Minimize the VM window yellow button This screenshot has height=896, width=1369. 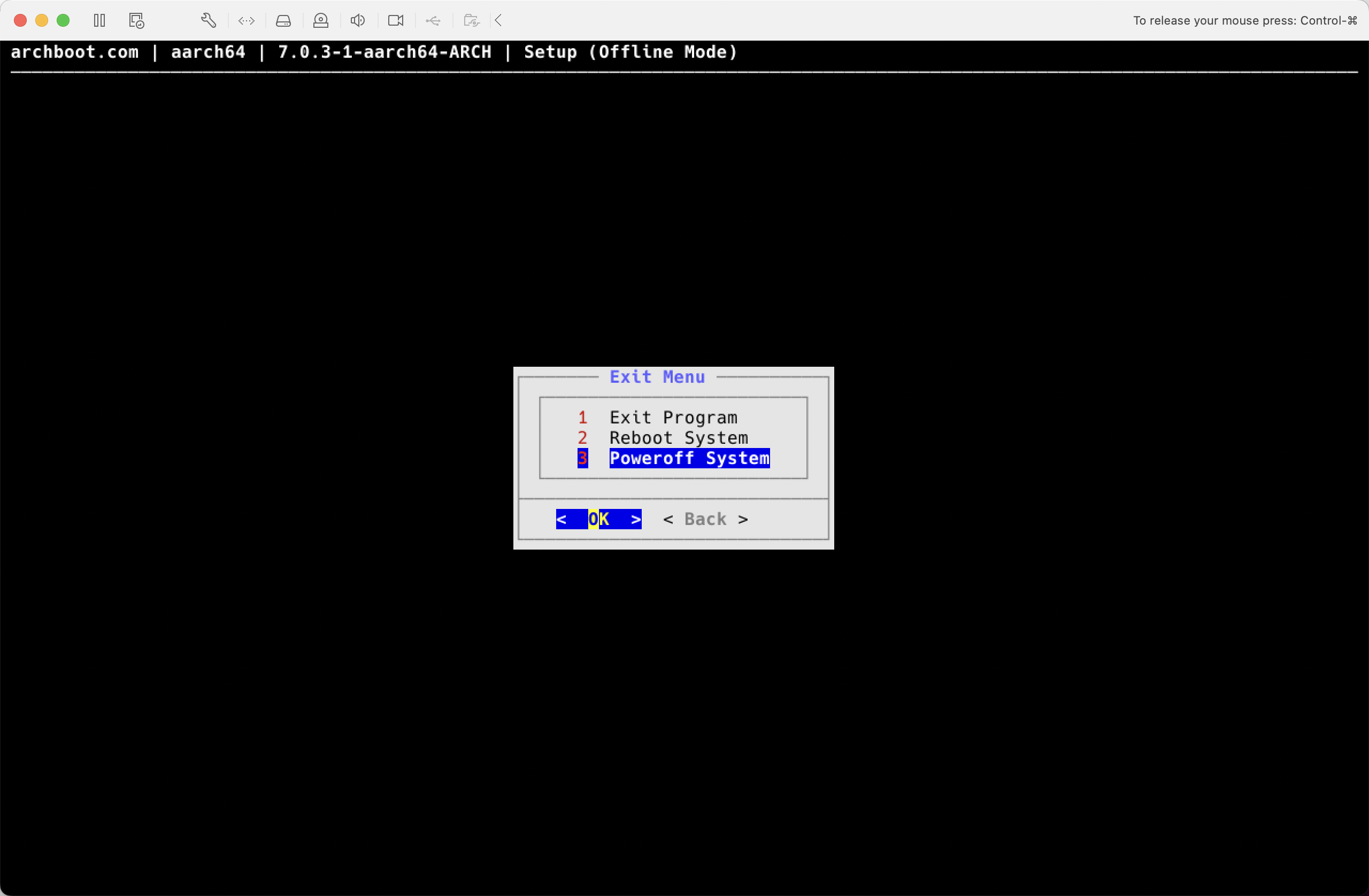(x=41, y=21)
